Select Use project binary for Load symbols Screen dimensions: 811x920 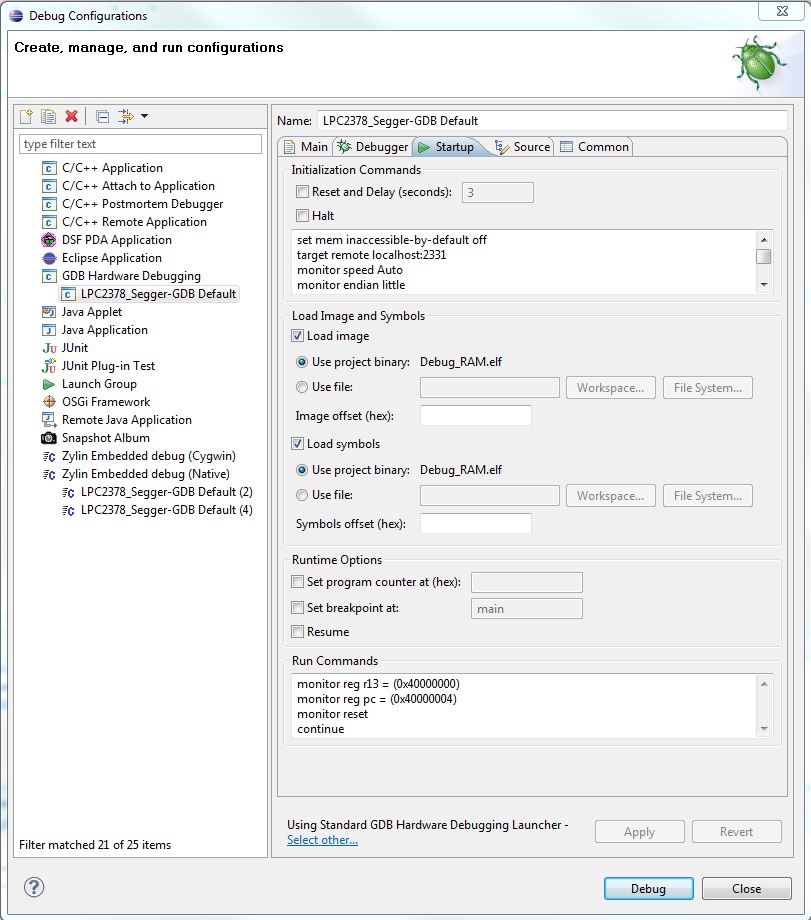[x=302, y=470]
